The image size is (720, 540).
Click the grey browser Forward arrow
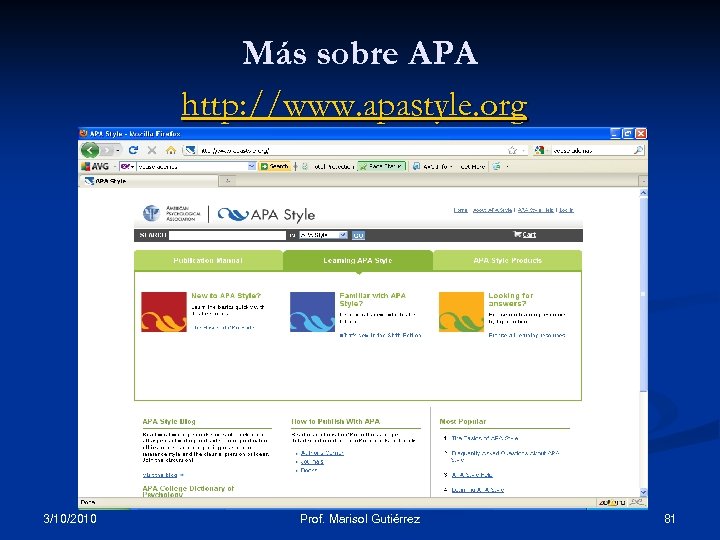point(107,150)
